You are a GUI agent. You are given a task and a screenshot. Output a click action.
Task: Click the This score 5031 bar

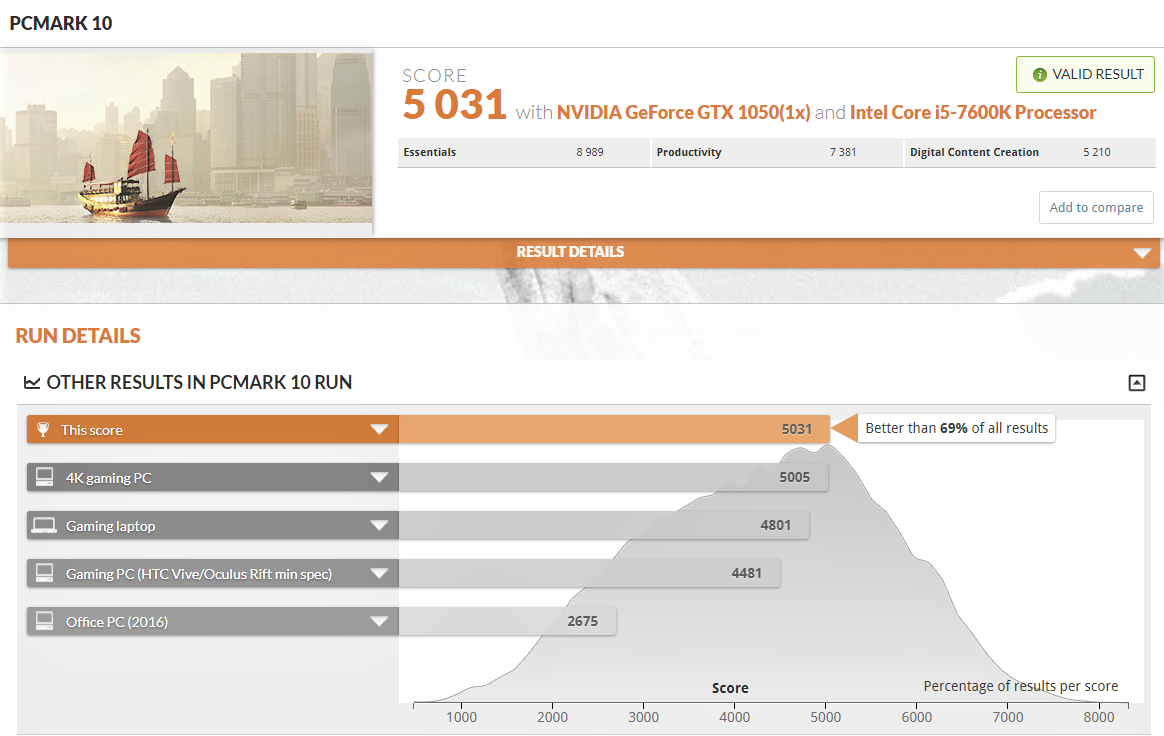[x=614, y=429]
